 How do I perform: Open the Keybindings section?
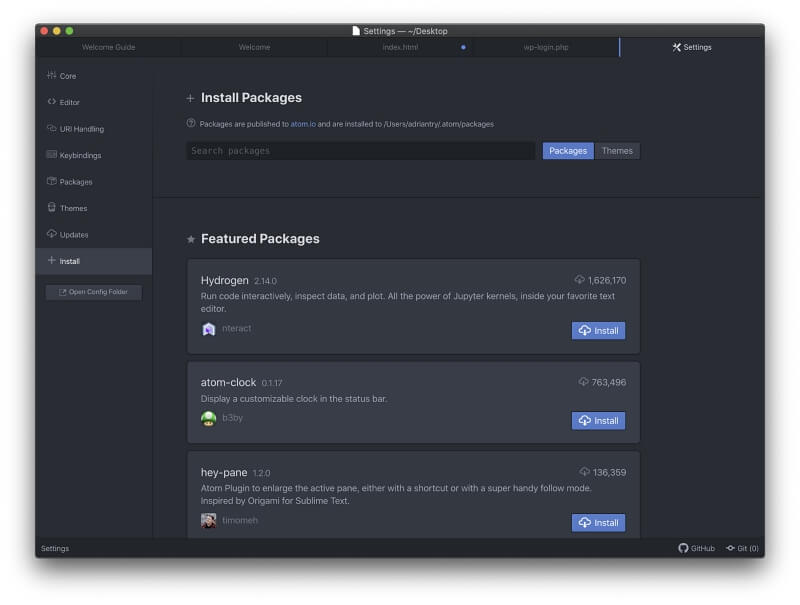[x=94, y=155]
